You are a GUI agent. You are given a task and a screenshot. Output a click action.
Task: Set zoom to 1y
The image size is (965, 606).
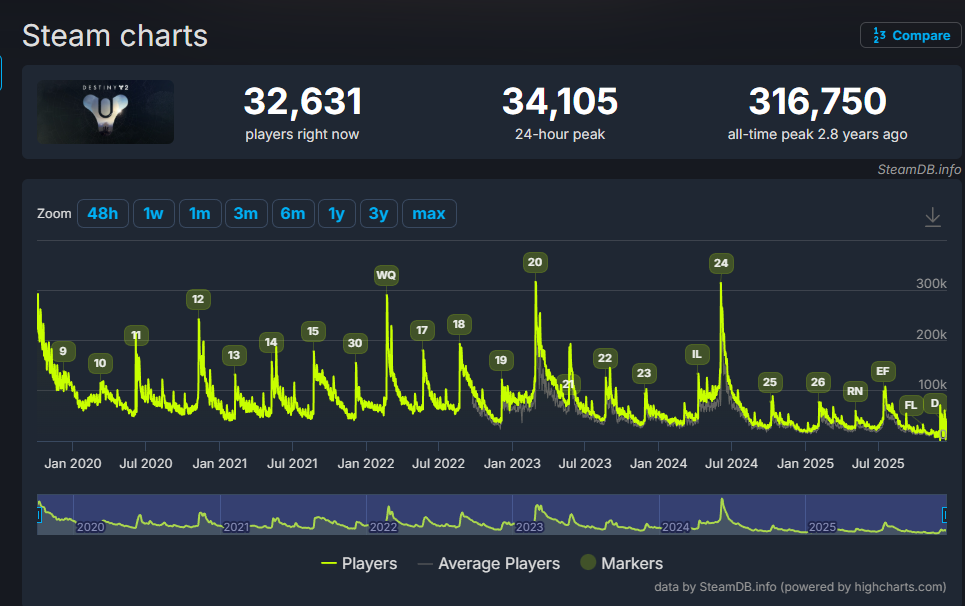pos(337,213)
